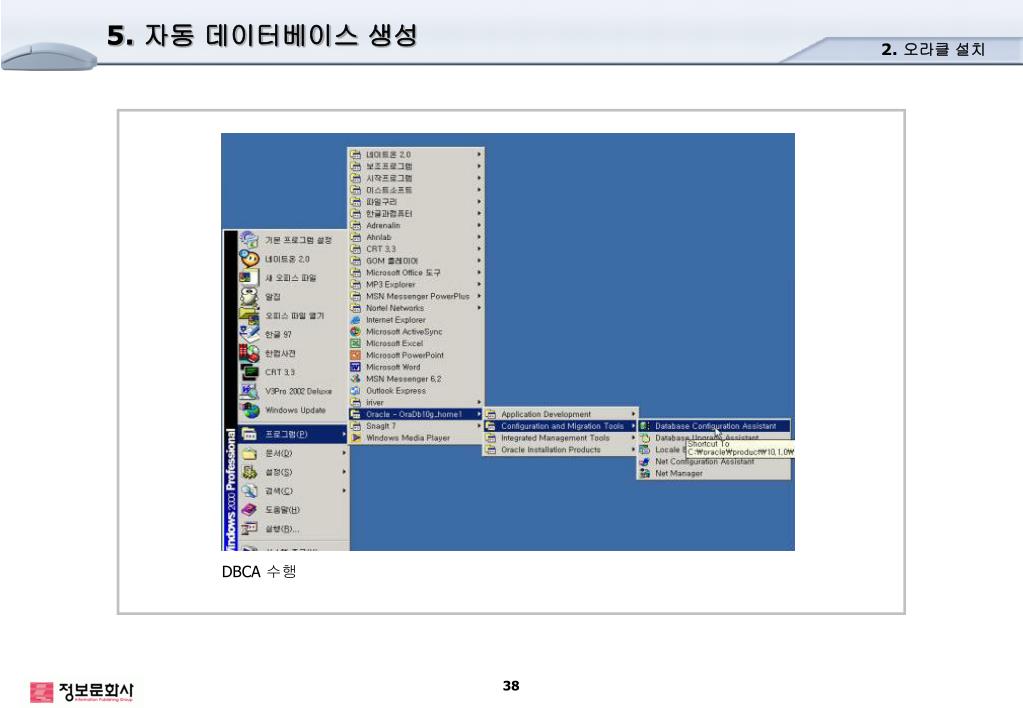Click the 실행(R)... run icon
Screen dimensions: 1023x708
point(249,529)
